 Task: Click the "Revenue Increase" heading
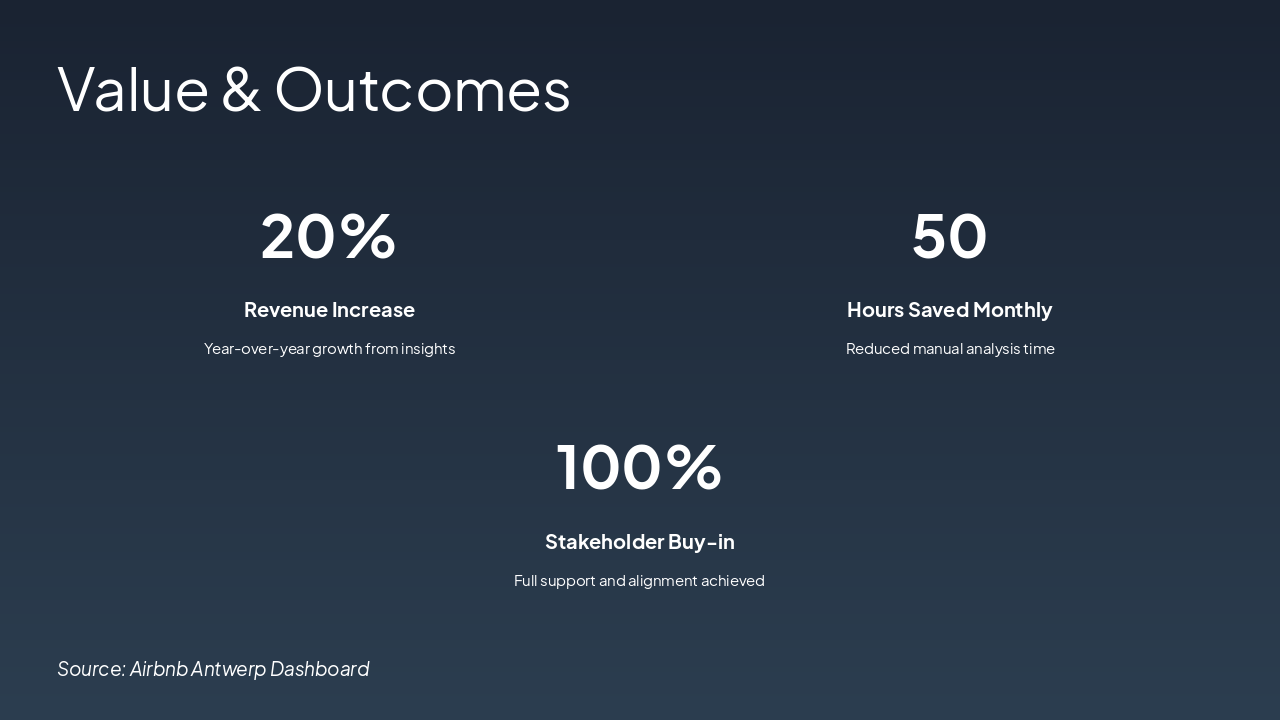[x=329, y=310]
